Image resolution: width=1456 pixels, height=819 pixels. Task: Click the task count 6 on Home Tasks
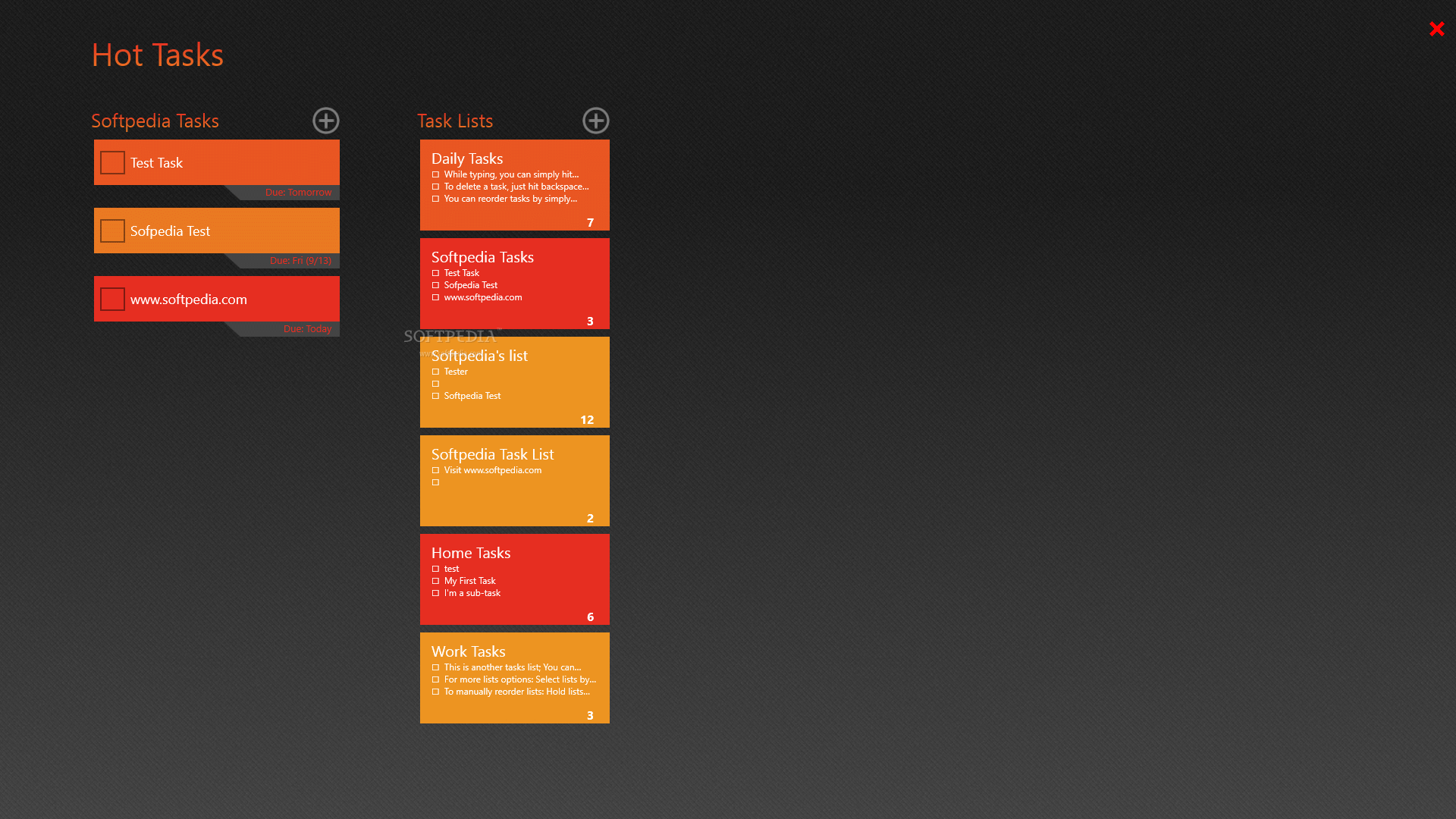coord(590,617)
